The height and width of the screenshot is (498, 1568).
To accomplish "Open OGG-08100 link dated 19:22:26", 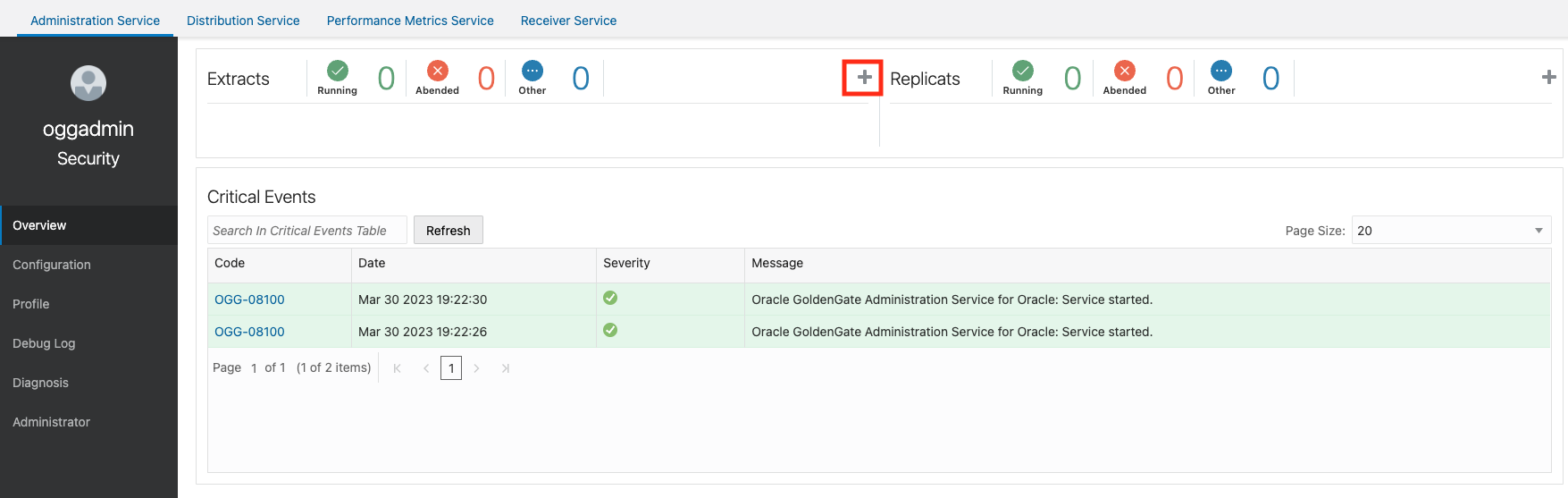I will [x=249, y=332].
